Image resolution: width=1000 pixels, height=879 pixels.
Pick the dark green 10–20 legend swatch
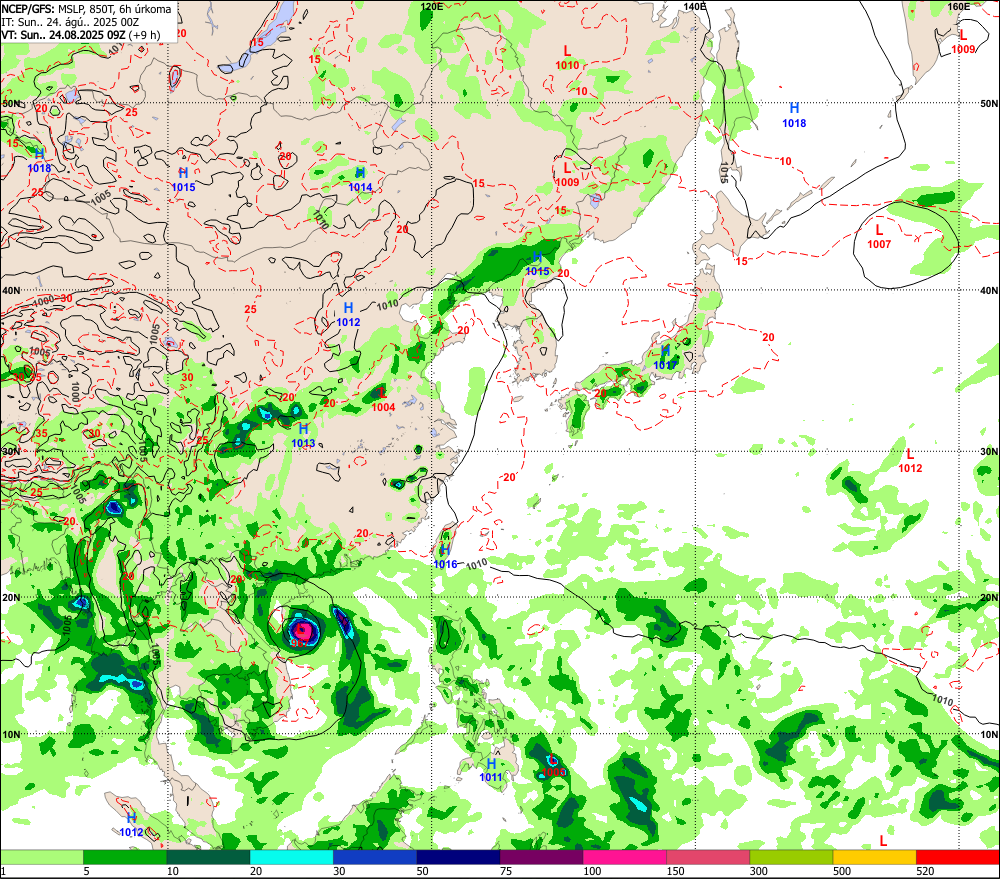click(209, 857)
